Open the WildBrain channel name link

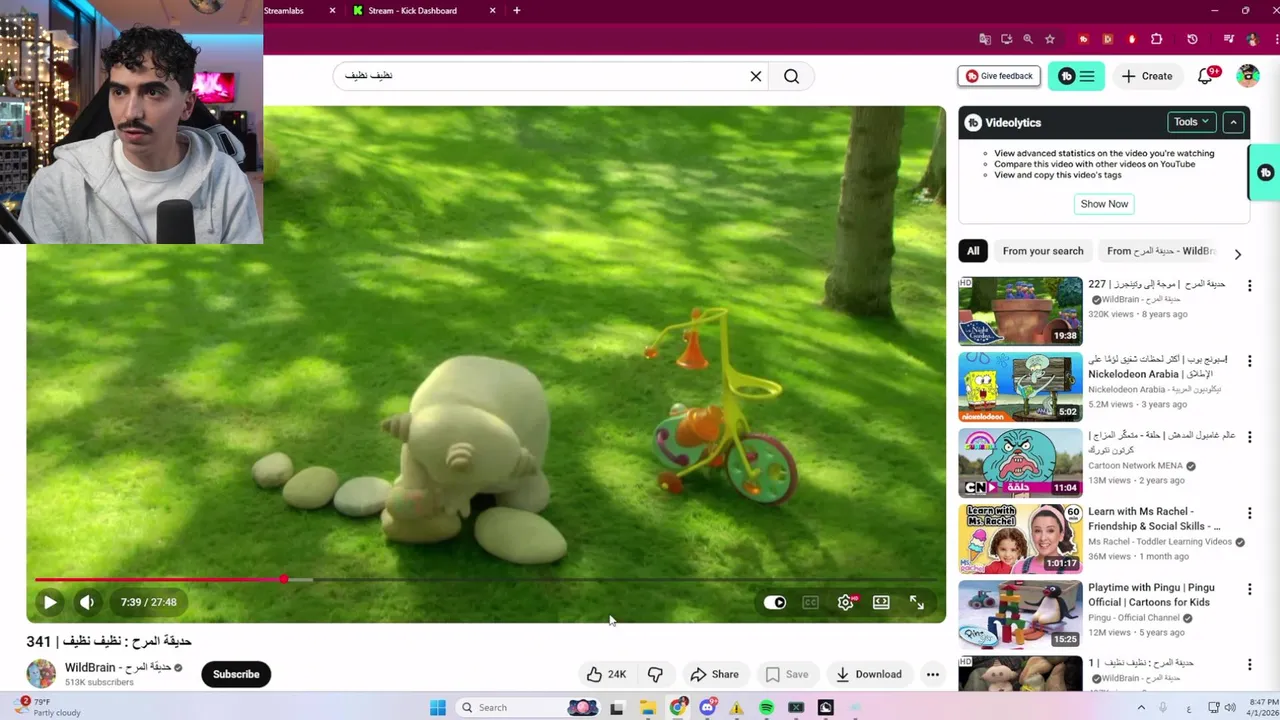click(x=118, y=667)
